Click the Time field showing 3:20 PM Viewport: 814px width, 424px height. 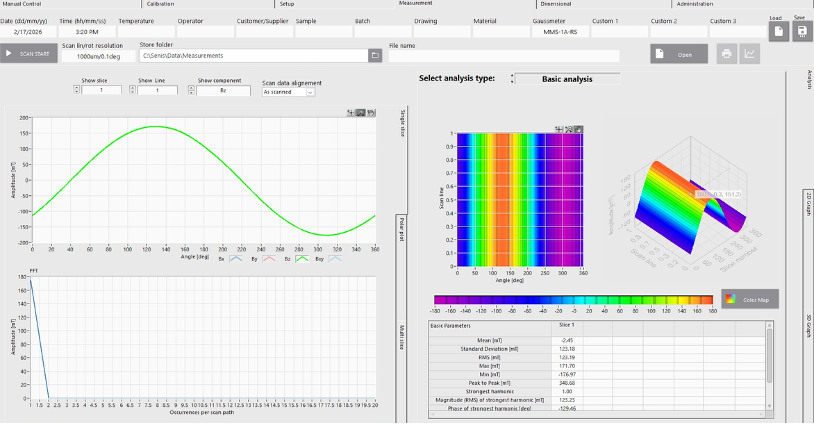(87, 32)
